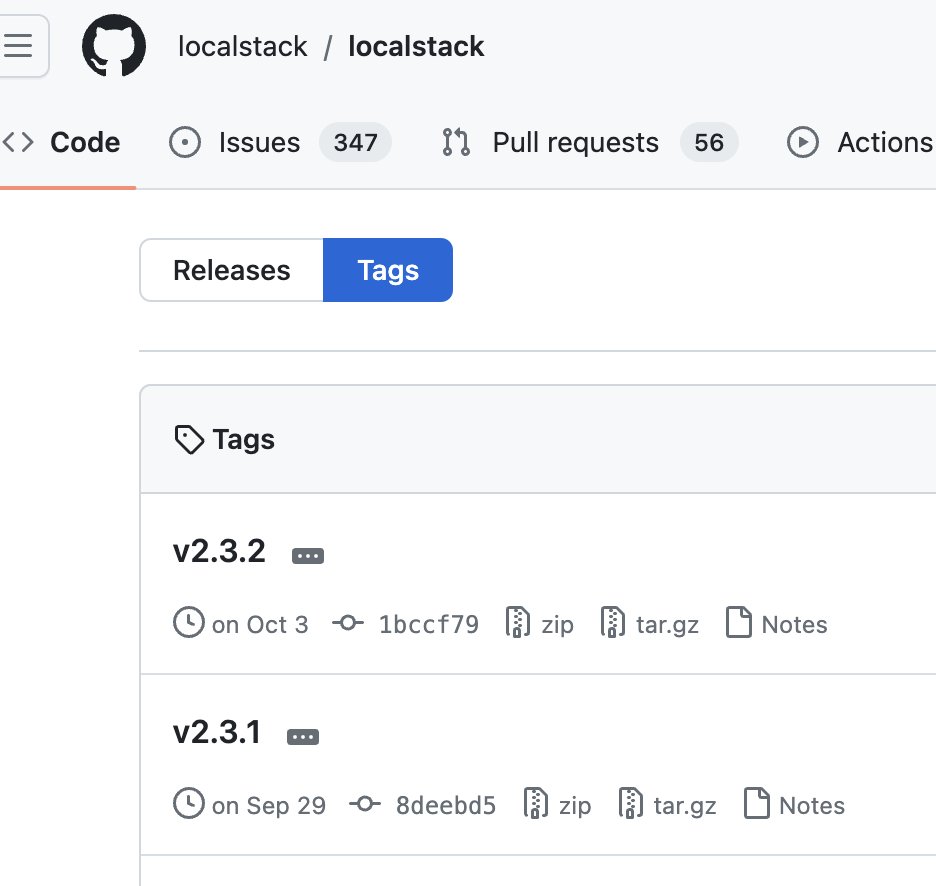Open the GitHub home page via the logo

(113, 45)
